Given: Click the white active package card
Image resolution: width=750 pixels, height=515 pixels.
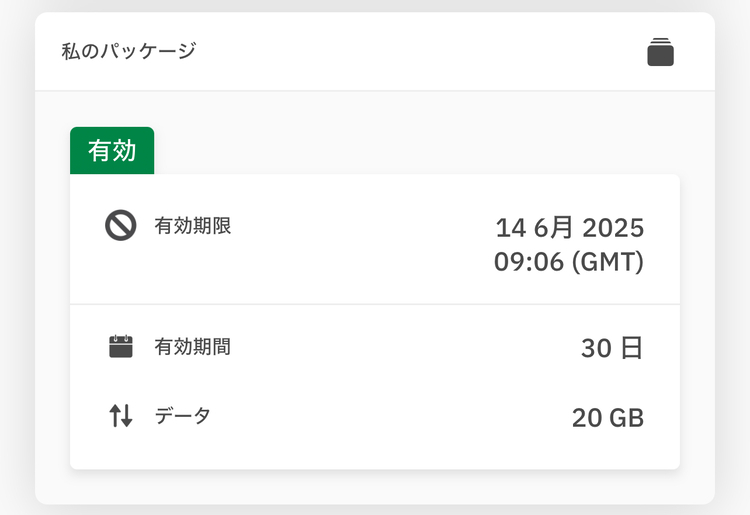Looking at the screenshot, I should pos(375,322).
